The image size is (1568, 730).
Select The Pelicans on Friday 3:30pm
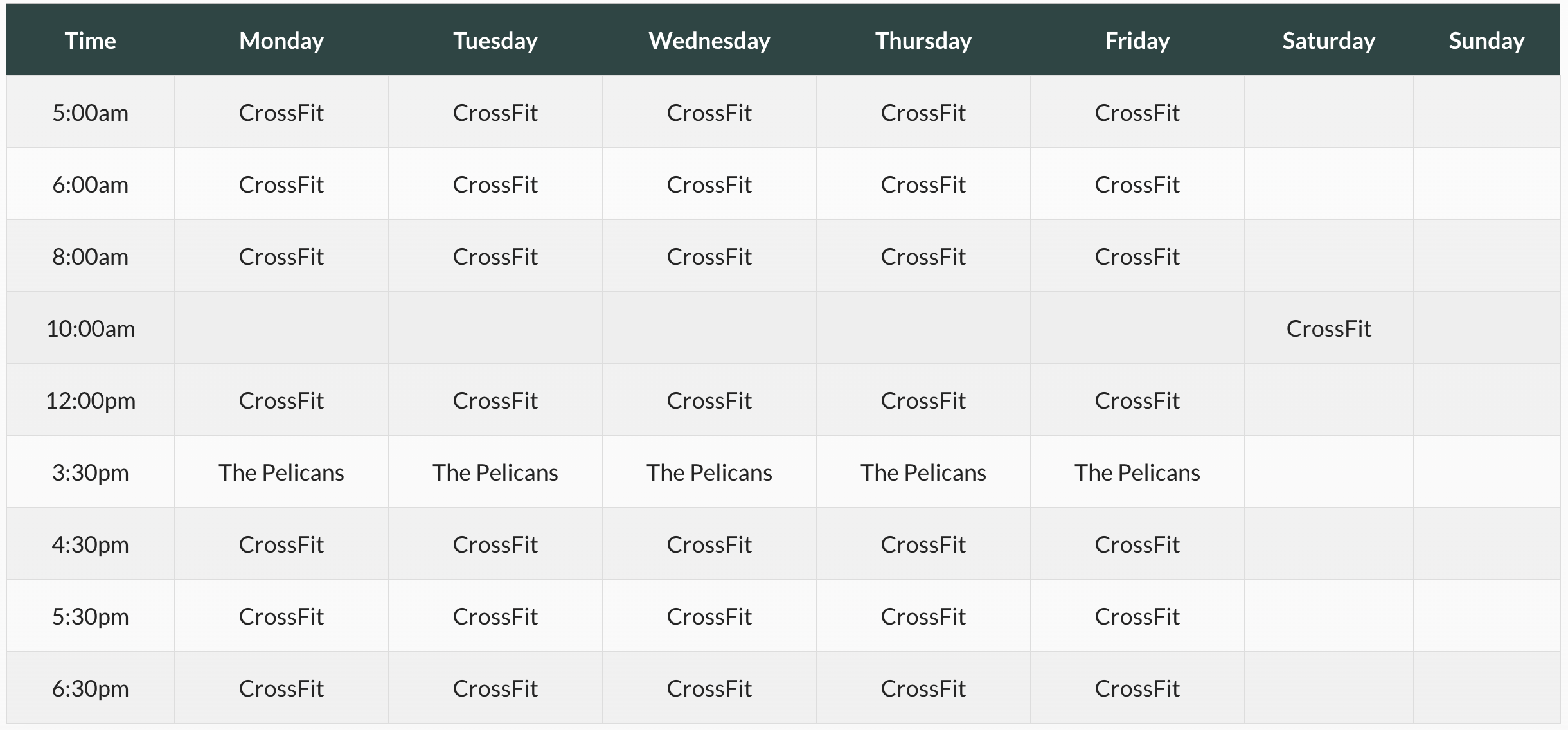(x=1137, y=473)
